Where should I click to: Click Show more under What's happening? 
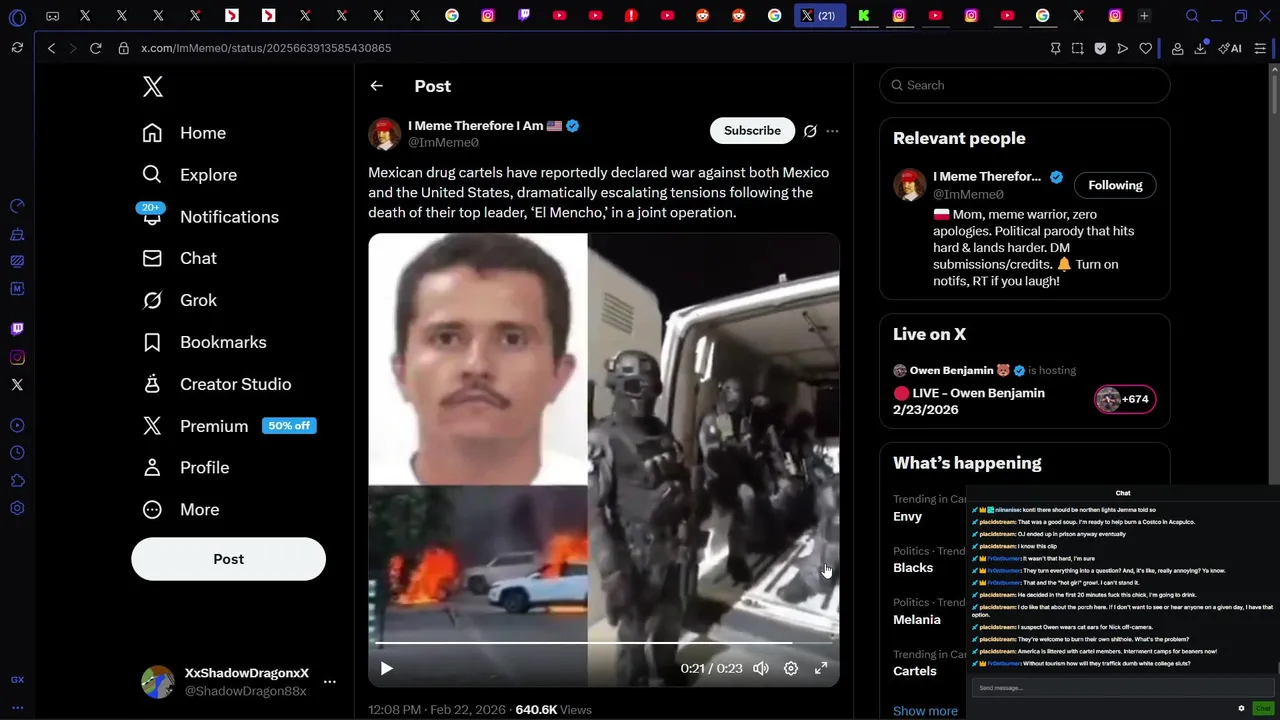coord(925,711)
